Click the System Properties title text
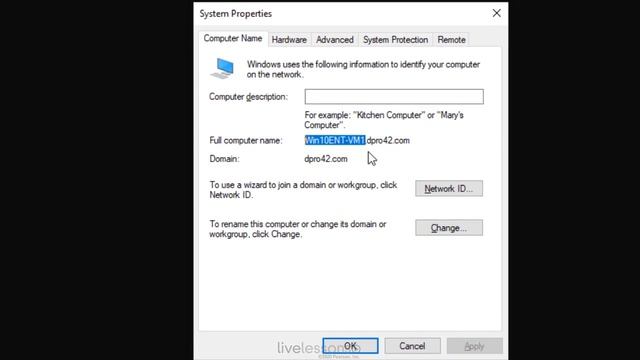The height and width of the screenshot is (360, 640). (x=236, y=13)
